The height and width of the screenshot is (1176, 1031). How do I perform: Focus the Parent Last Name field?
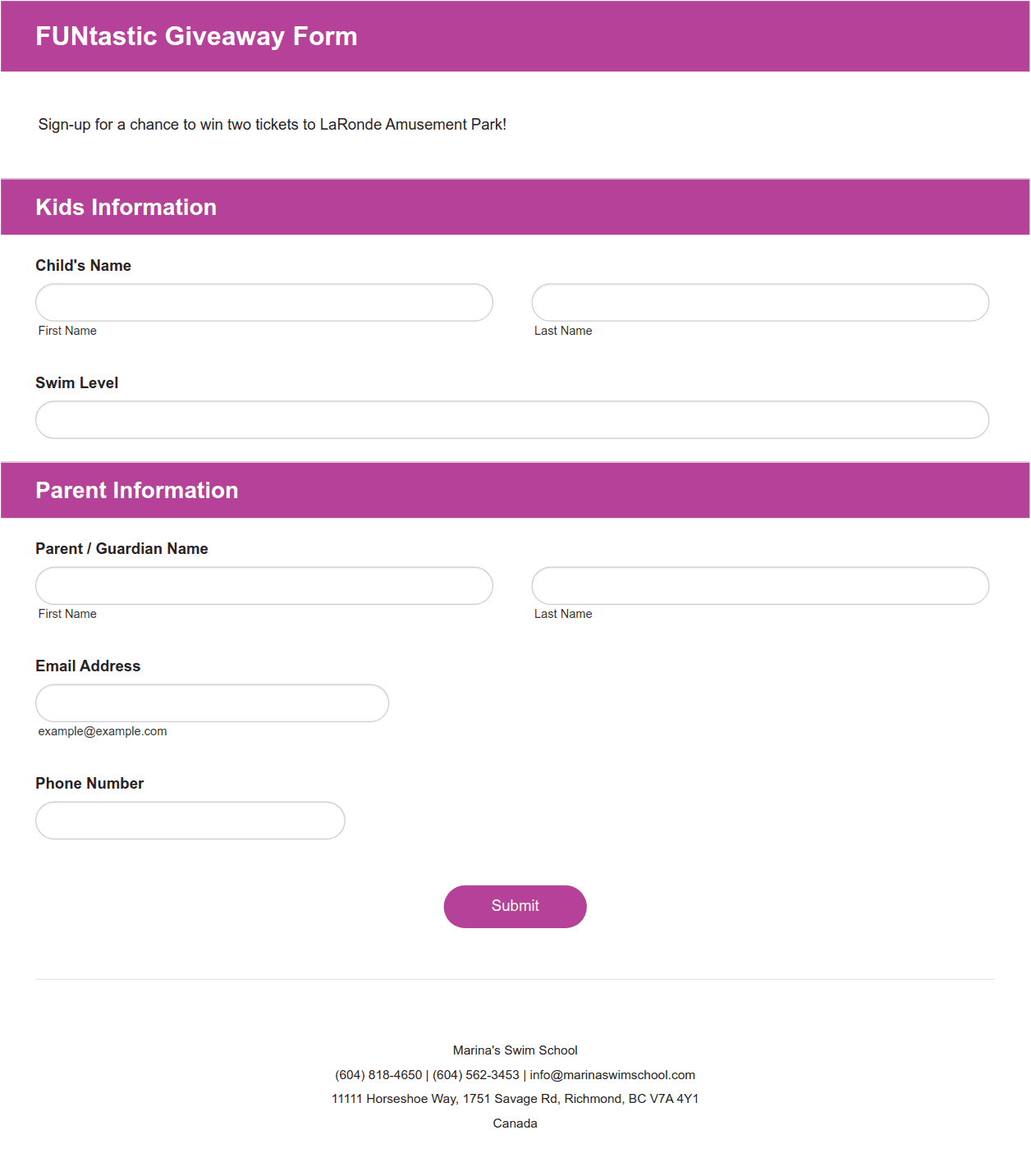pyautogui.click(x=760, y=586)
